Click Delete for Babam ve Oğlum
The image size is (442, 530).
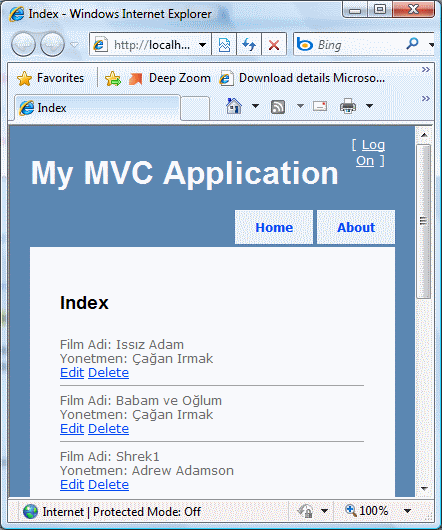pyautogui.click(x=108, y=429)
